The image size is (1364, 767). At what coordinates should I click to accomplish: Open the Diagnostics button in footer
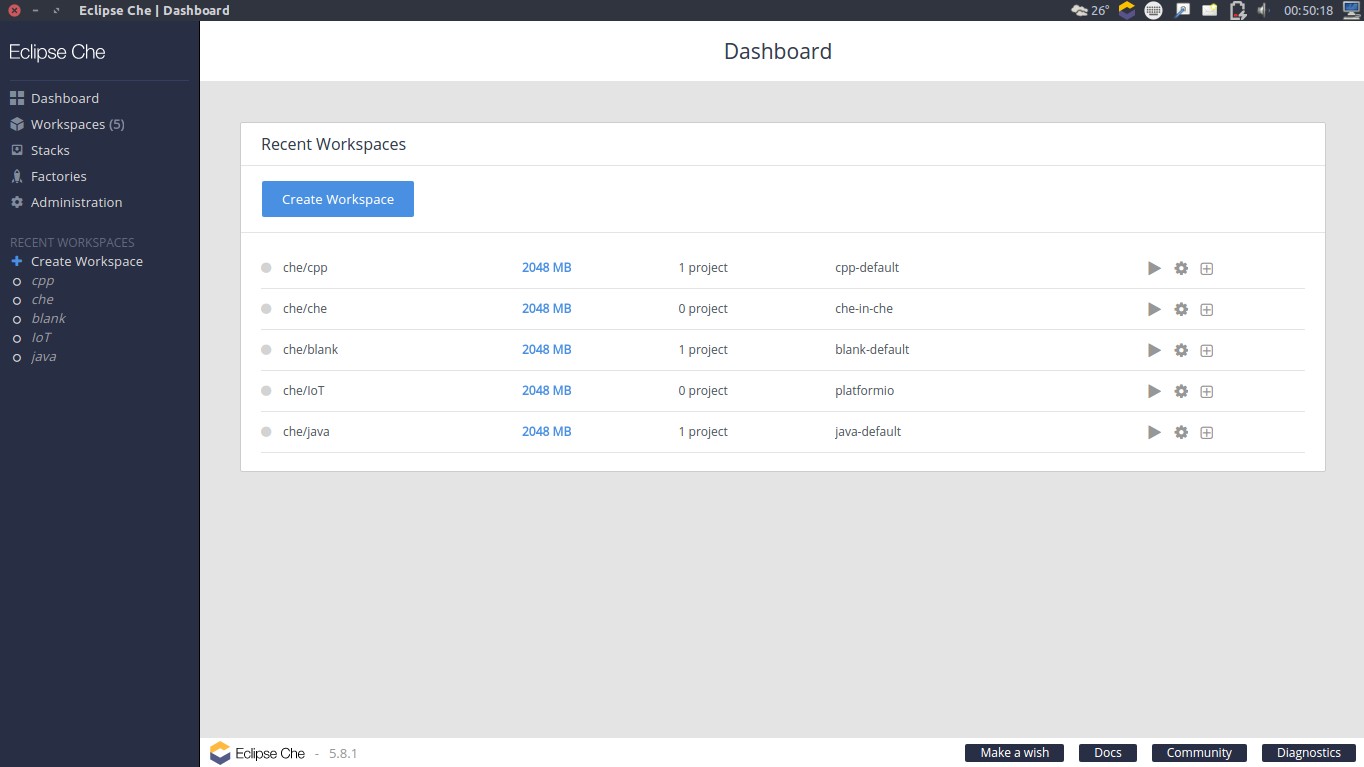click(x=1308, y=753)
